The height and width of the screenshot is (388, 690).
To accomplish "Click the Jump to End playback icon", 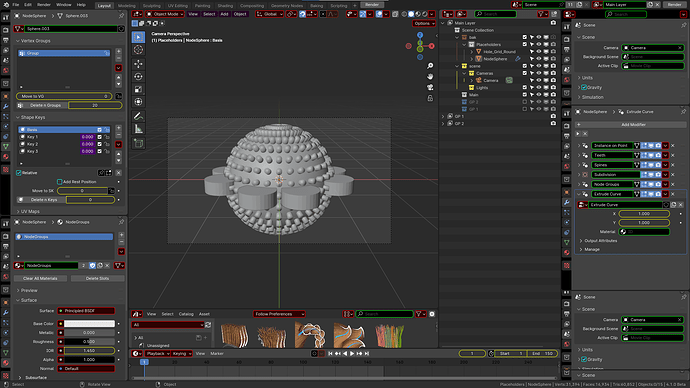I will coord(367,353).
